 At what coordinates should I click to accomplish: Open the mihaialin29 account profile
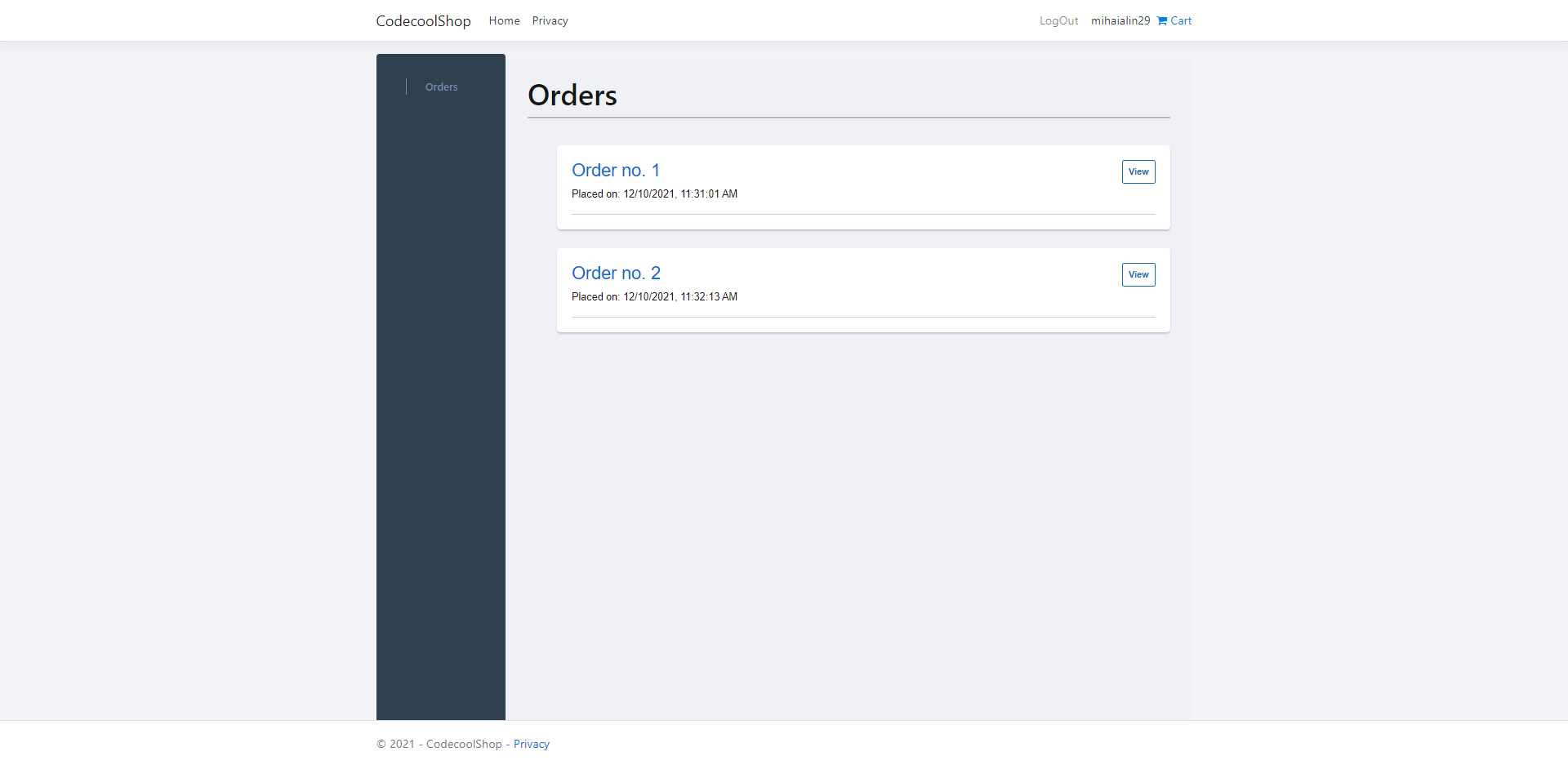(x=1120, y=20)
